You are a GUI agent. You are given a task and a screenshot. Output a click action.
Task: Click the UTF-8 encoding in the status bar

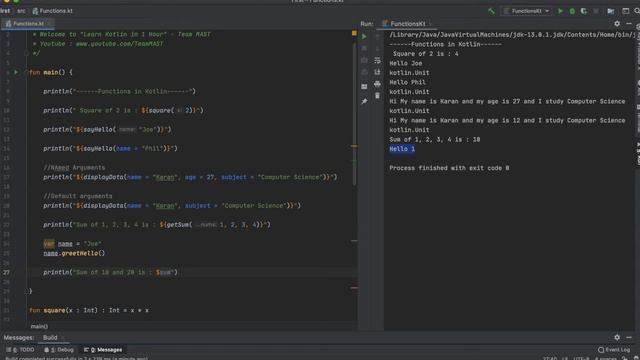click(x=582, y=358)
